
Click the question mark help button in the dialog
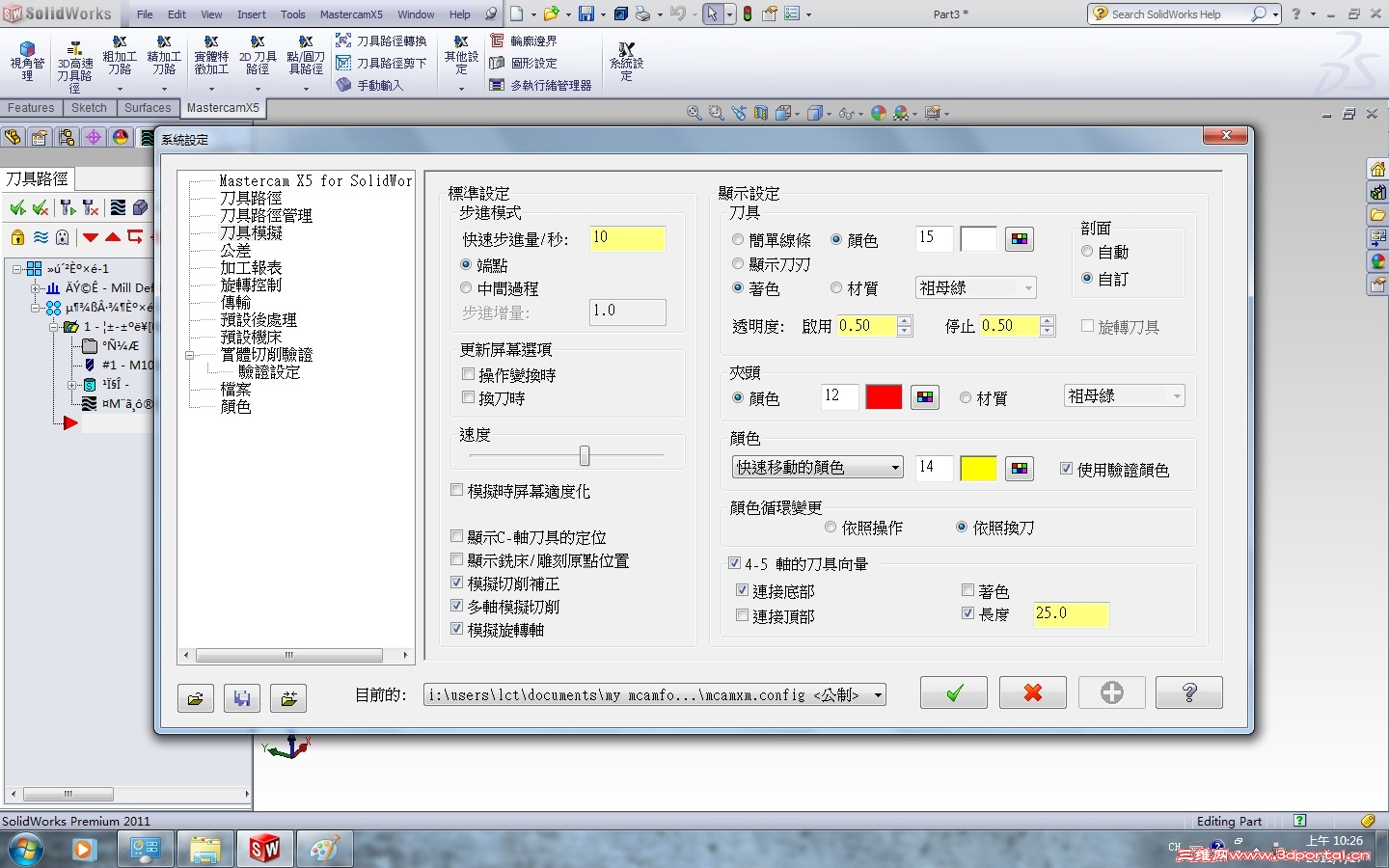coord(1189,692)
